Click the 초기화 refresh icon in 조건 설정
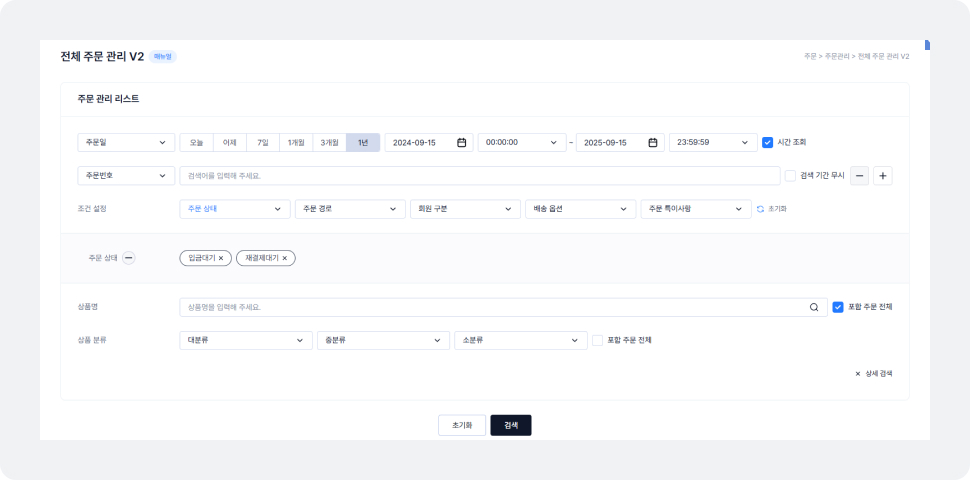970x480 pixels. click(x=760, y=209)
